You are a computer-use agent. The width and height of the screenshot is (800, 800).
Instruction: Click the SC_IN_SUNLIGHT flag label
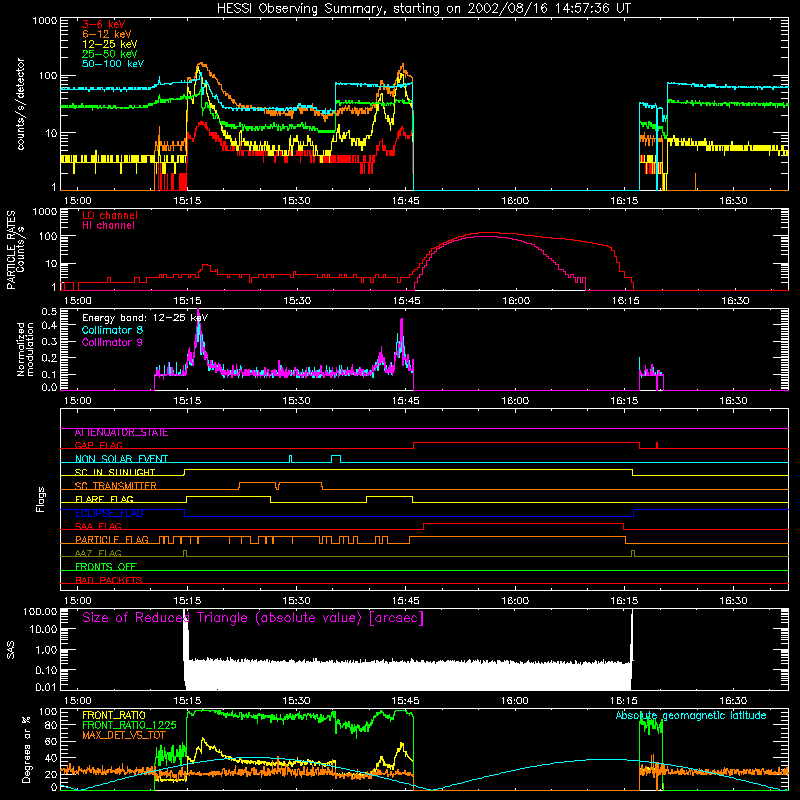(x=115, y=472)
